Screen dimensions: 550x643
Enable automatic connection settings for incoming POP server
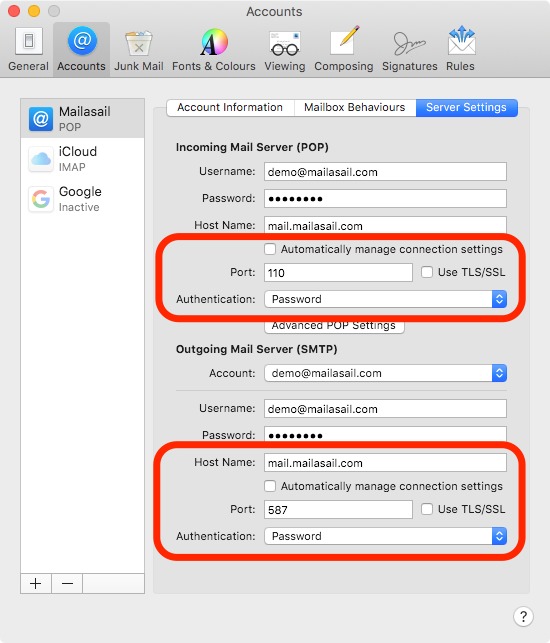click(x=270, y=249)
